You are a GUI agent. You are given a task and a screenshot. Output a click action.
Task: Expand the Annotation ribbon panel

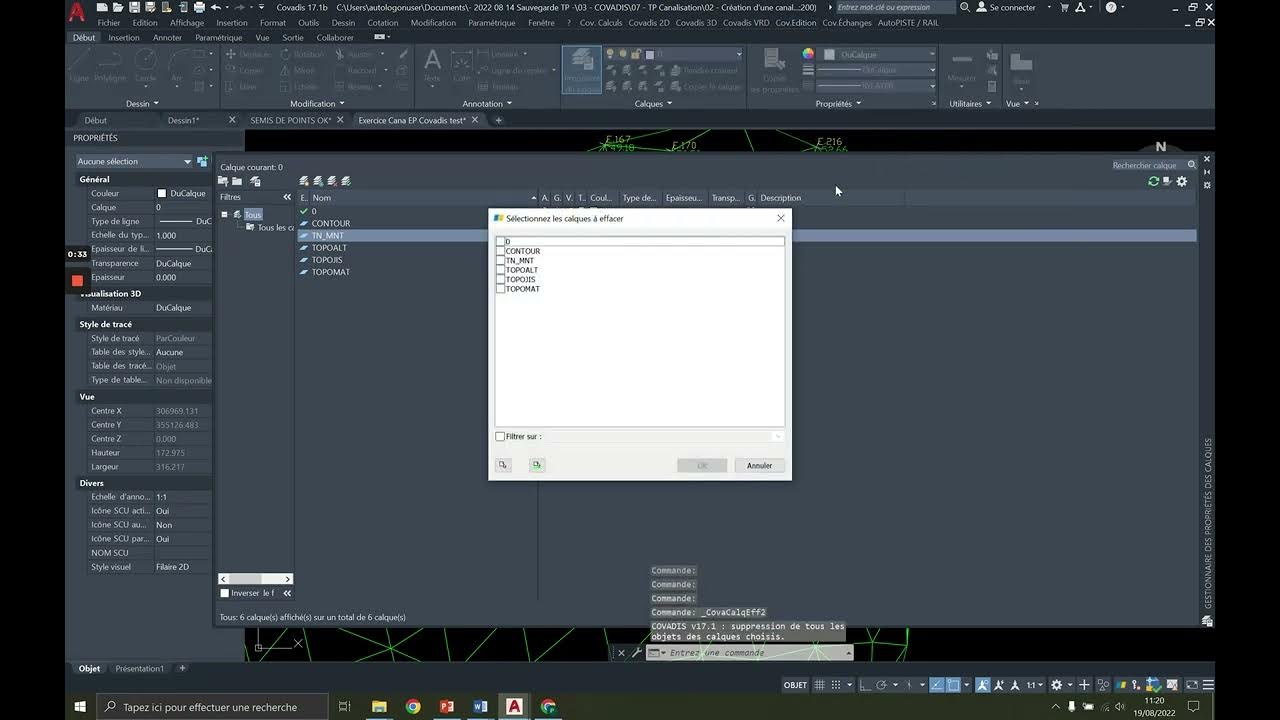point(487,103)
